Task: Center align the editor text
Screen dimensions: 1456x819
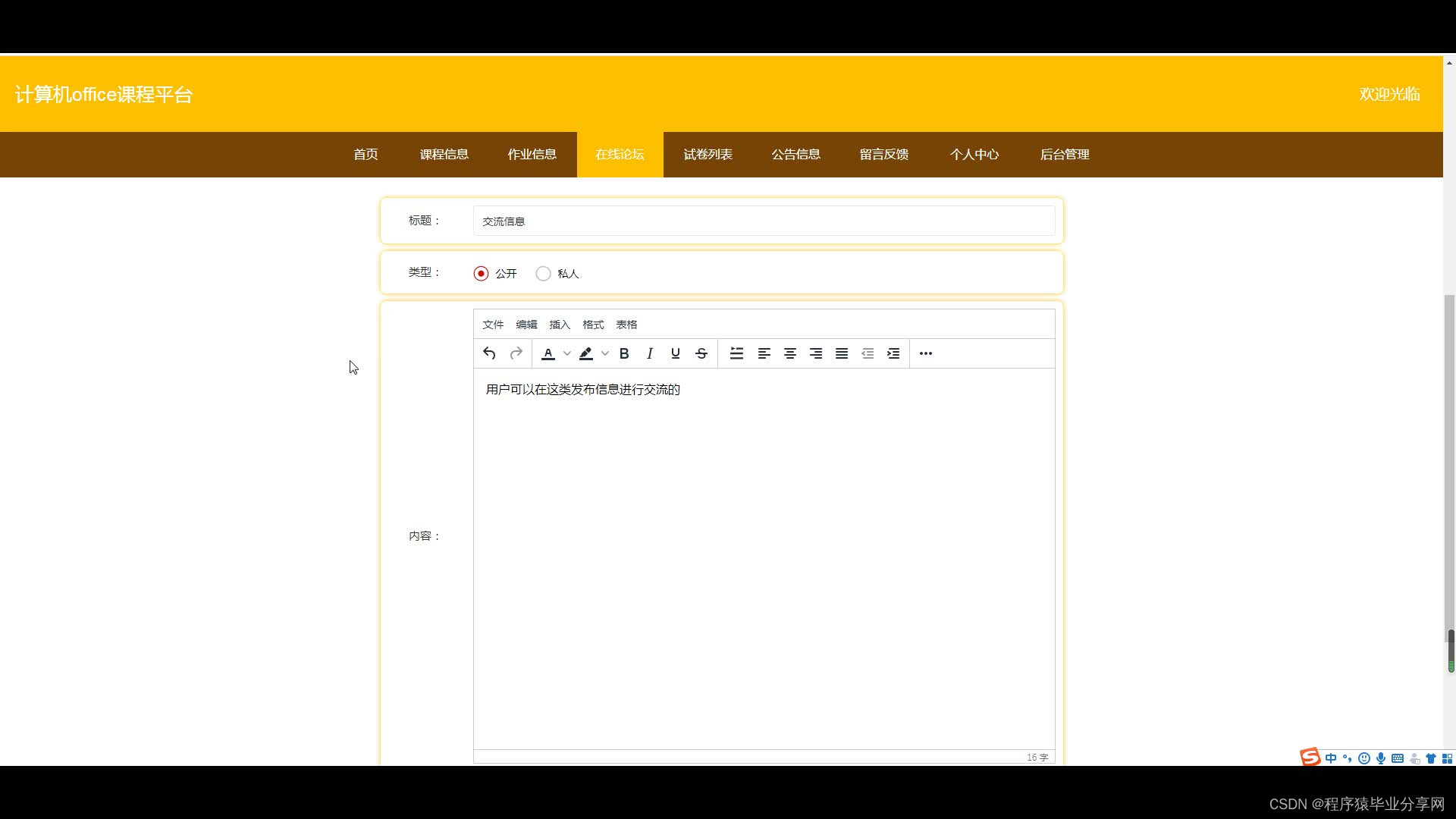Action: pyautogui.click(x=790, y=353)
